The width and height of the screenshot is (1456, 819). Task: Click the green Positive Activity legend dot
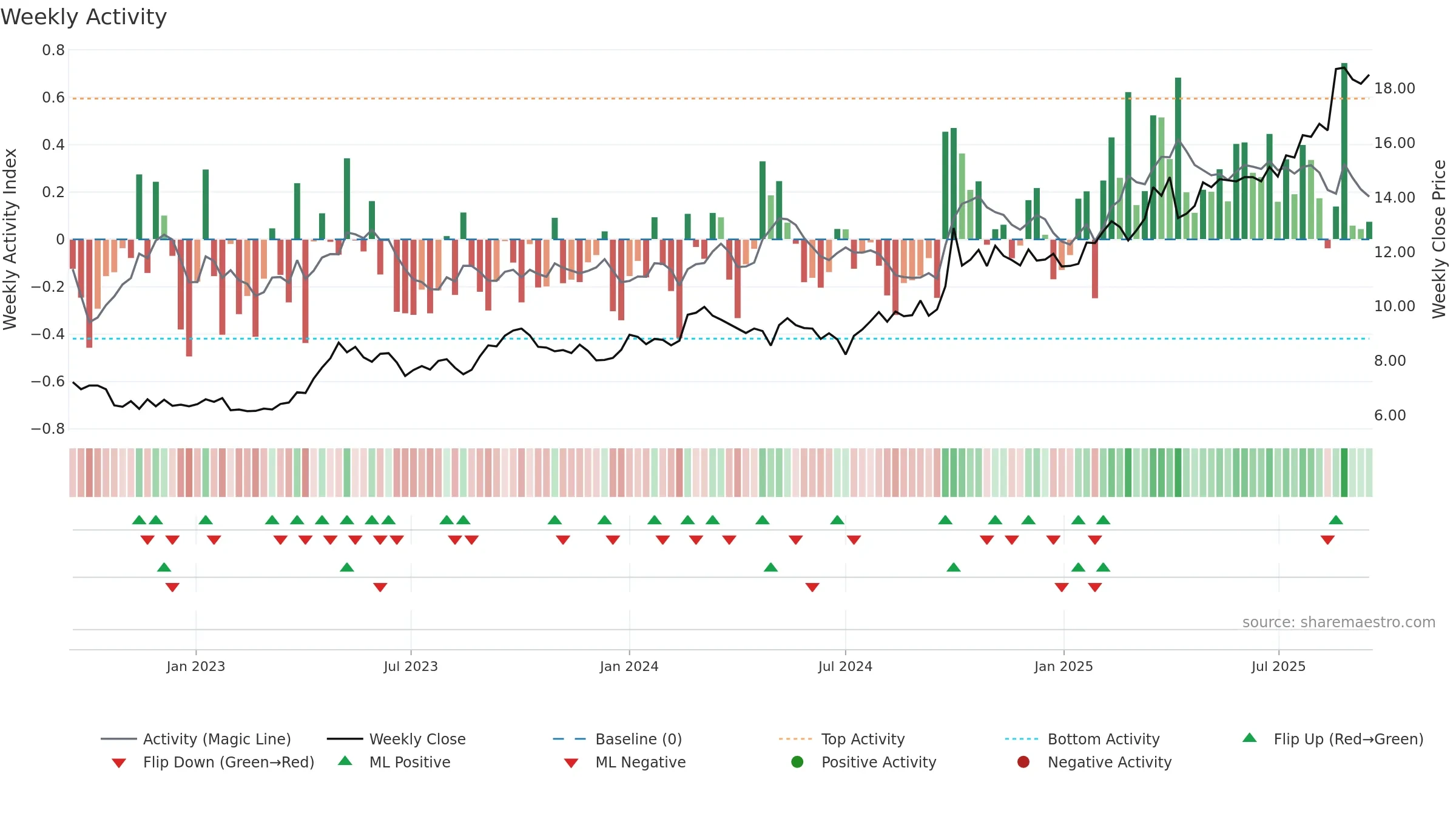pos(798,762)
